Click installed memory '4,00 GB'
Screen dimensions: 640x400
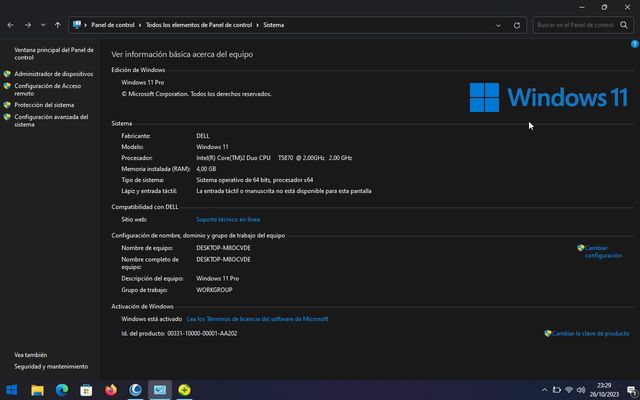coord(206,169)
